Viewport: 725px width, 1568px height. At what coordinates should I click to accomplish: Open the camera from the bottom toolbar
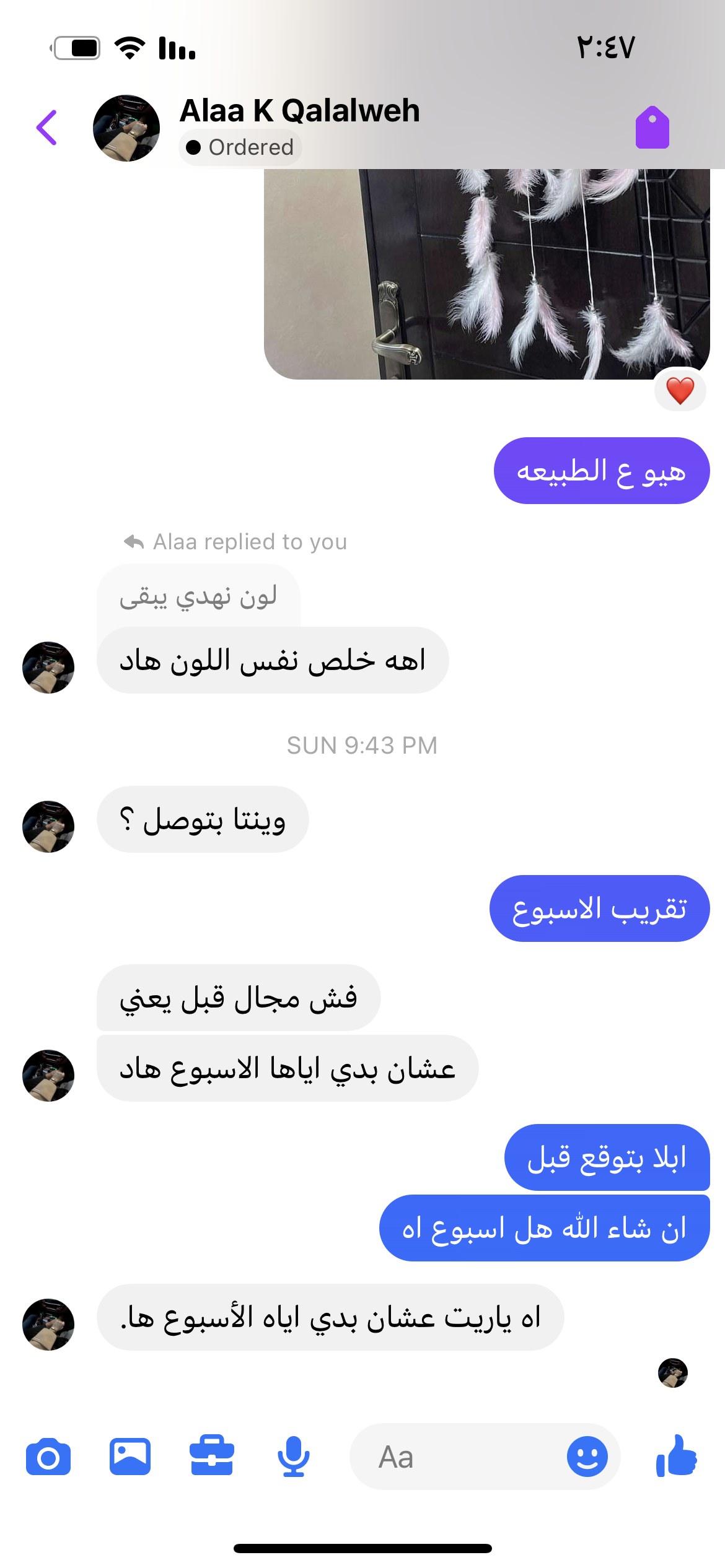tap(48, 1457)
